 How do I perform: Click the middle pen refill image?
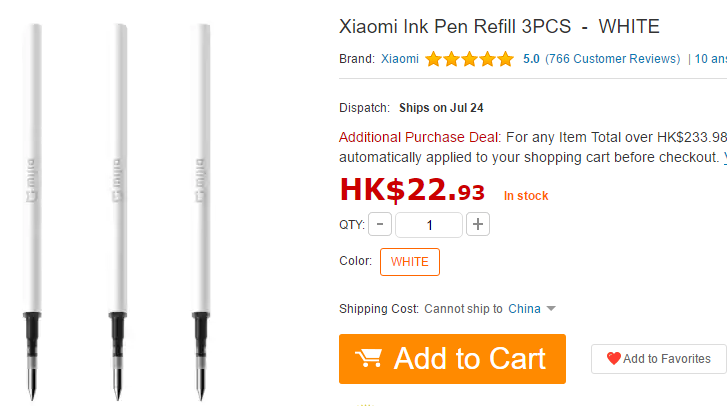tap(118, 212)
